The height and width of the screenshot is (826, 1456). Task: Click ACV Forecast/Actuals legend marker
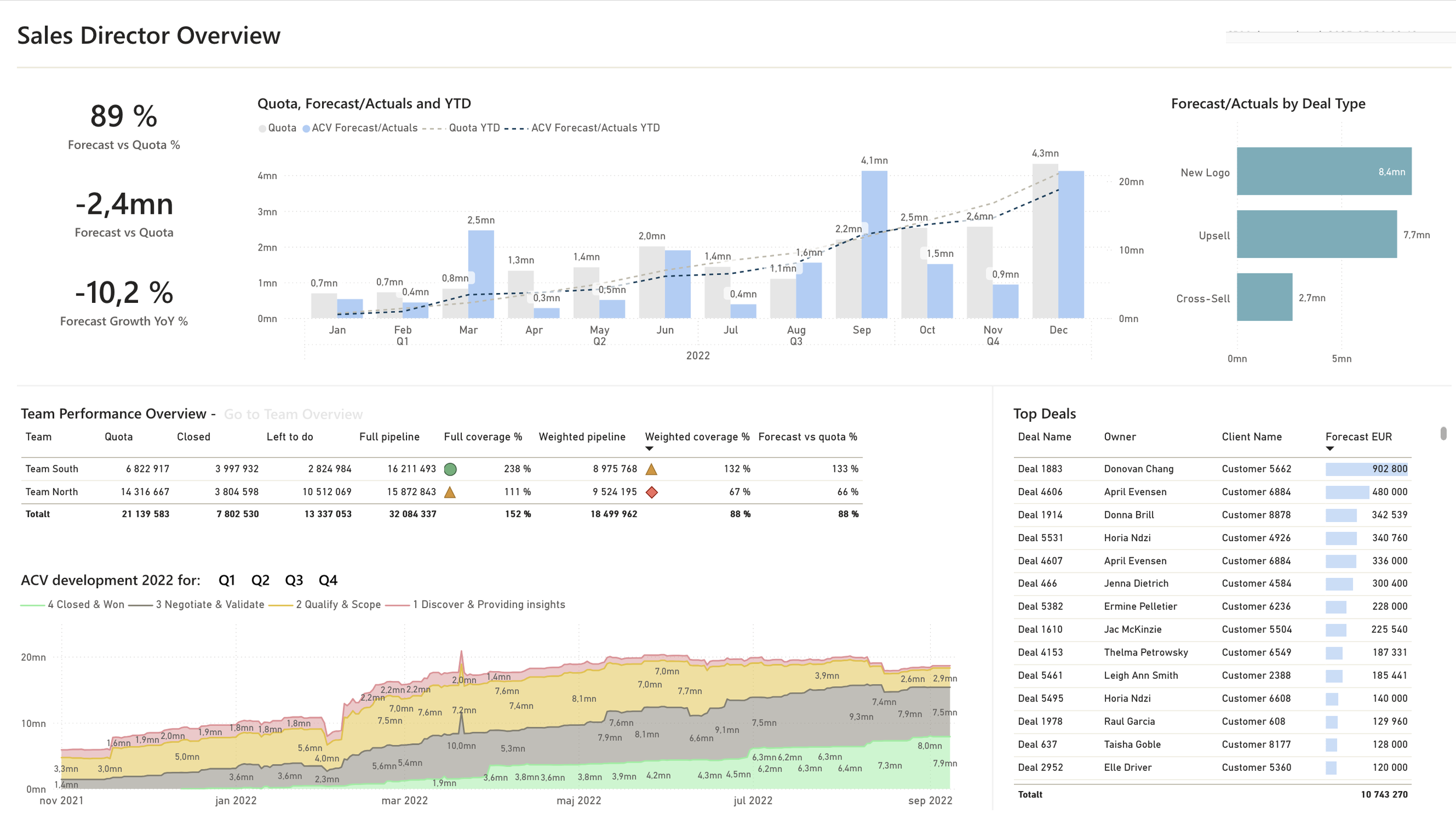[306, 128]
